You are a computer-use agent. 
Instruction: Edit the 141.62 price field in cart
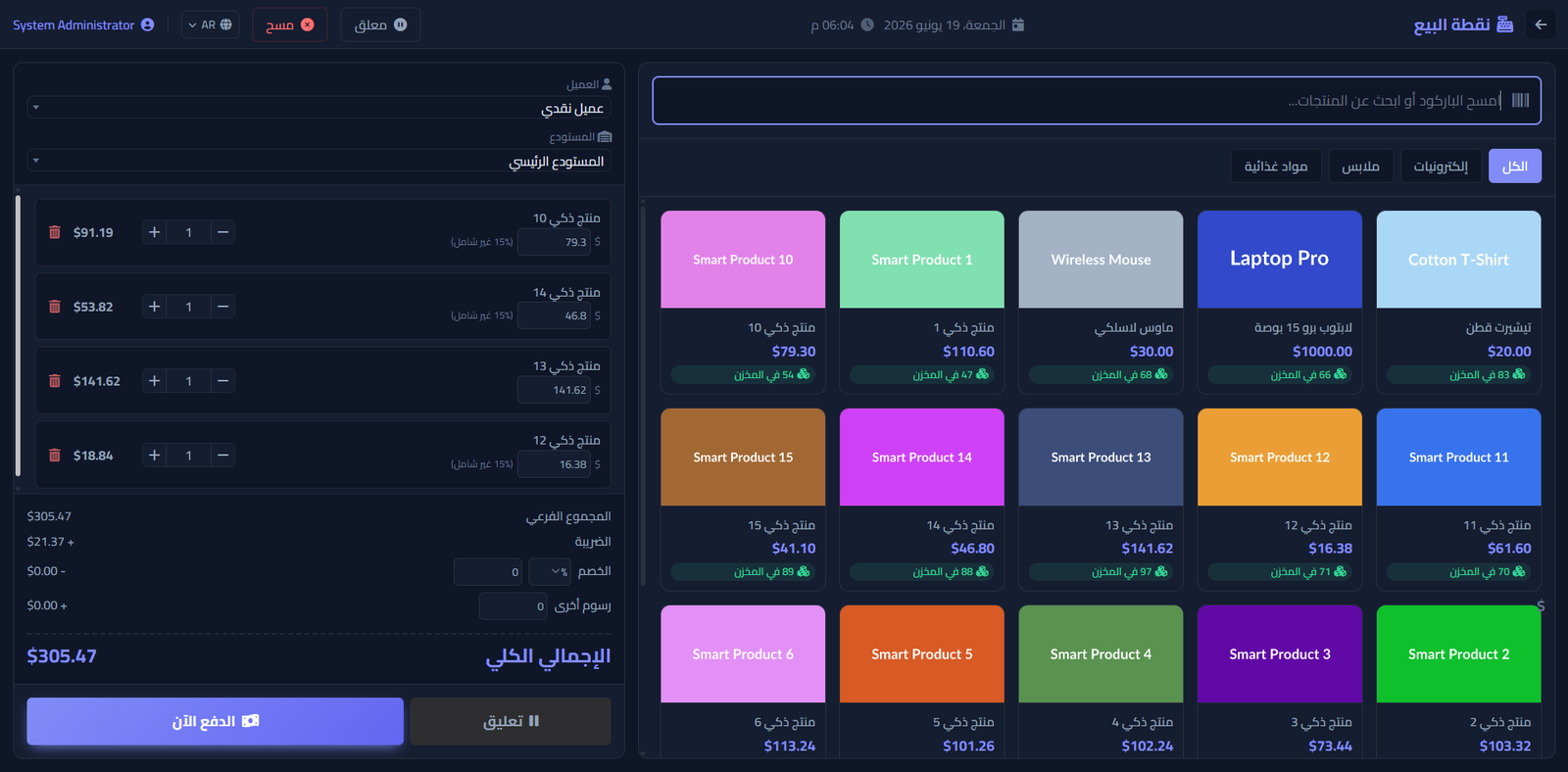tap(554, 390)
